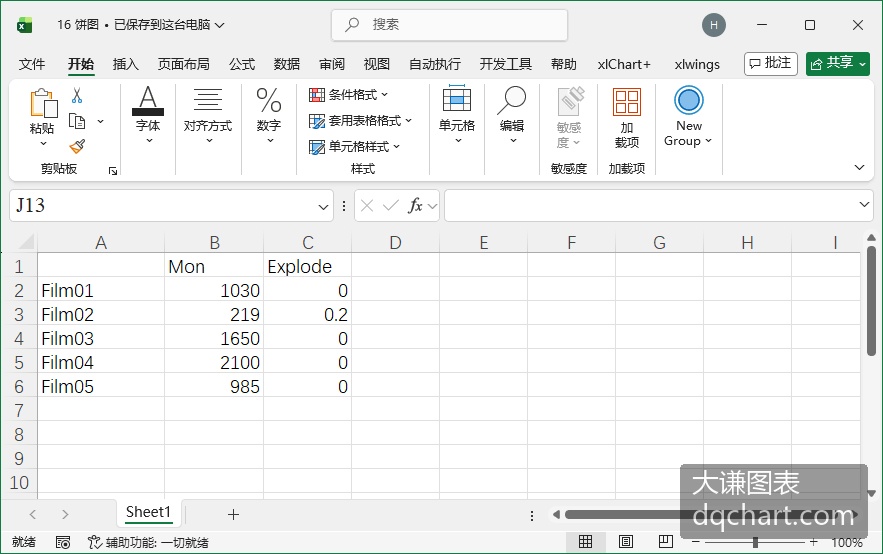
Task: Open the Paste options dropdown arrow
Action: [43, 144]
